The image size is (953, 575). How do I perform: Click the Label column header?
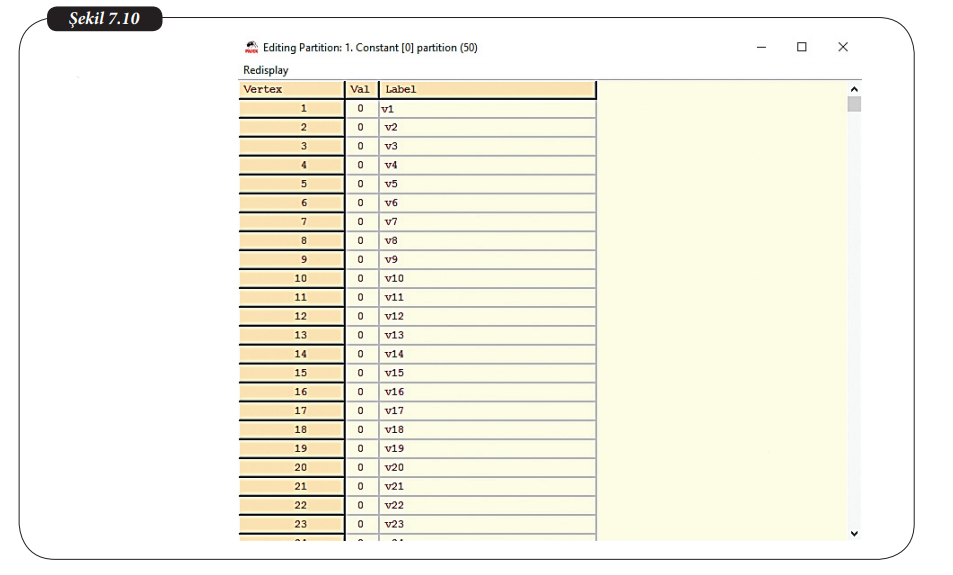click(x=487, y=90)
